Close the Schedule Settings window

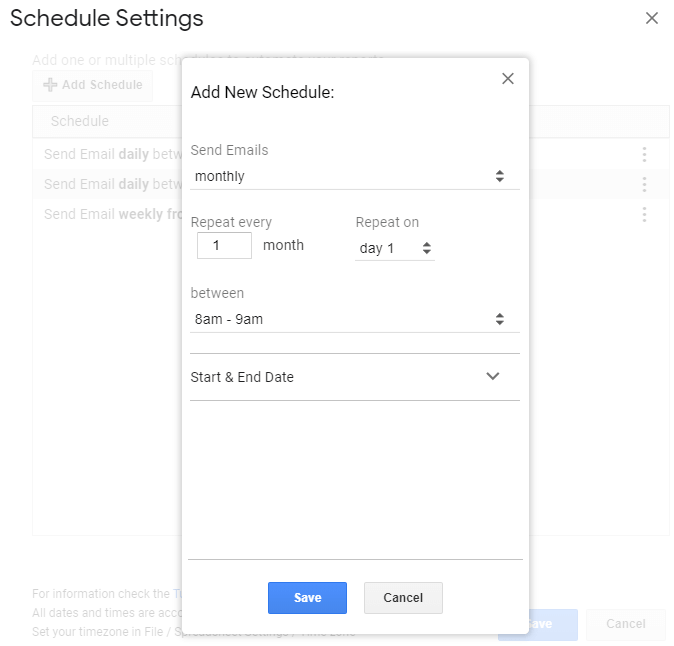pyautogui.click(x=652, y=18)
